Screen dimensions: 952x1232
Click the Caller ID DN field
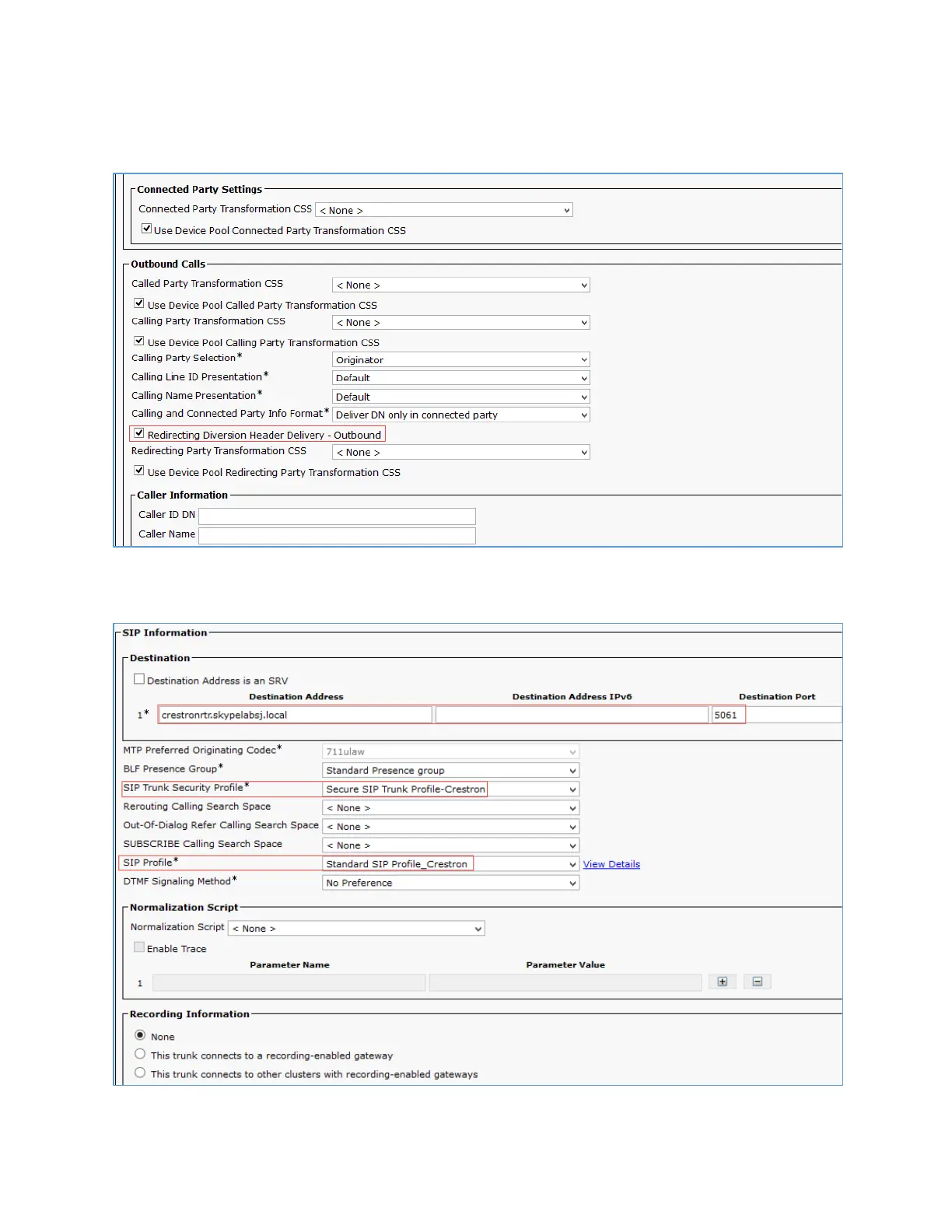click(x=337, y=516)
